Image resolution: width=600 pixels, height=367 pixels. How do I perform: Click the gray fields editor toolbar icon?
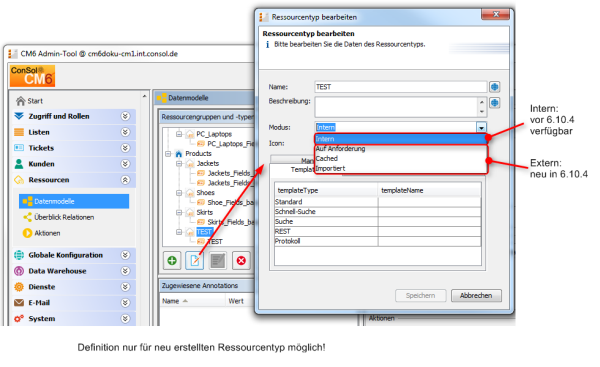tap(218, 261)
